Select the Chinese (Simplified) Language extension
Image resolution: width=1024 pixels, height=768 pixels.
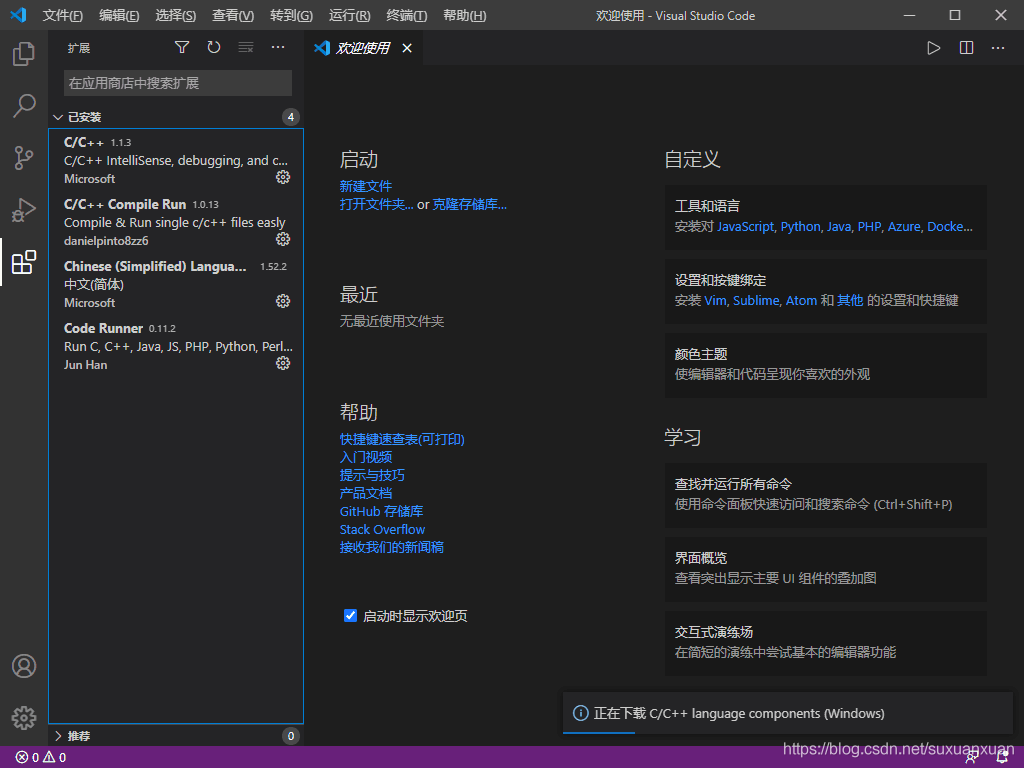[x=176, y=284]
